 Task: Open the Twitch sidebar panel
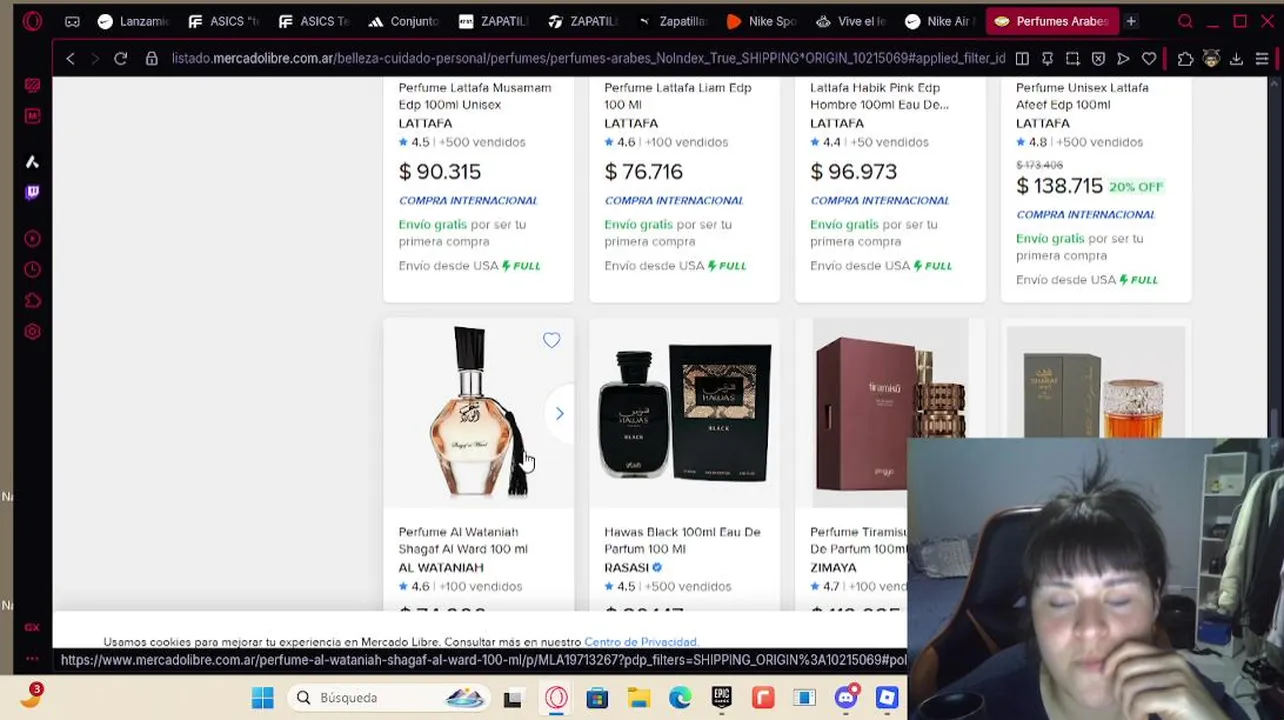32,192
